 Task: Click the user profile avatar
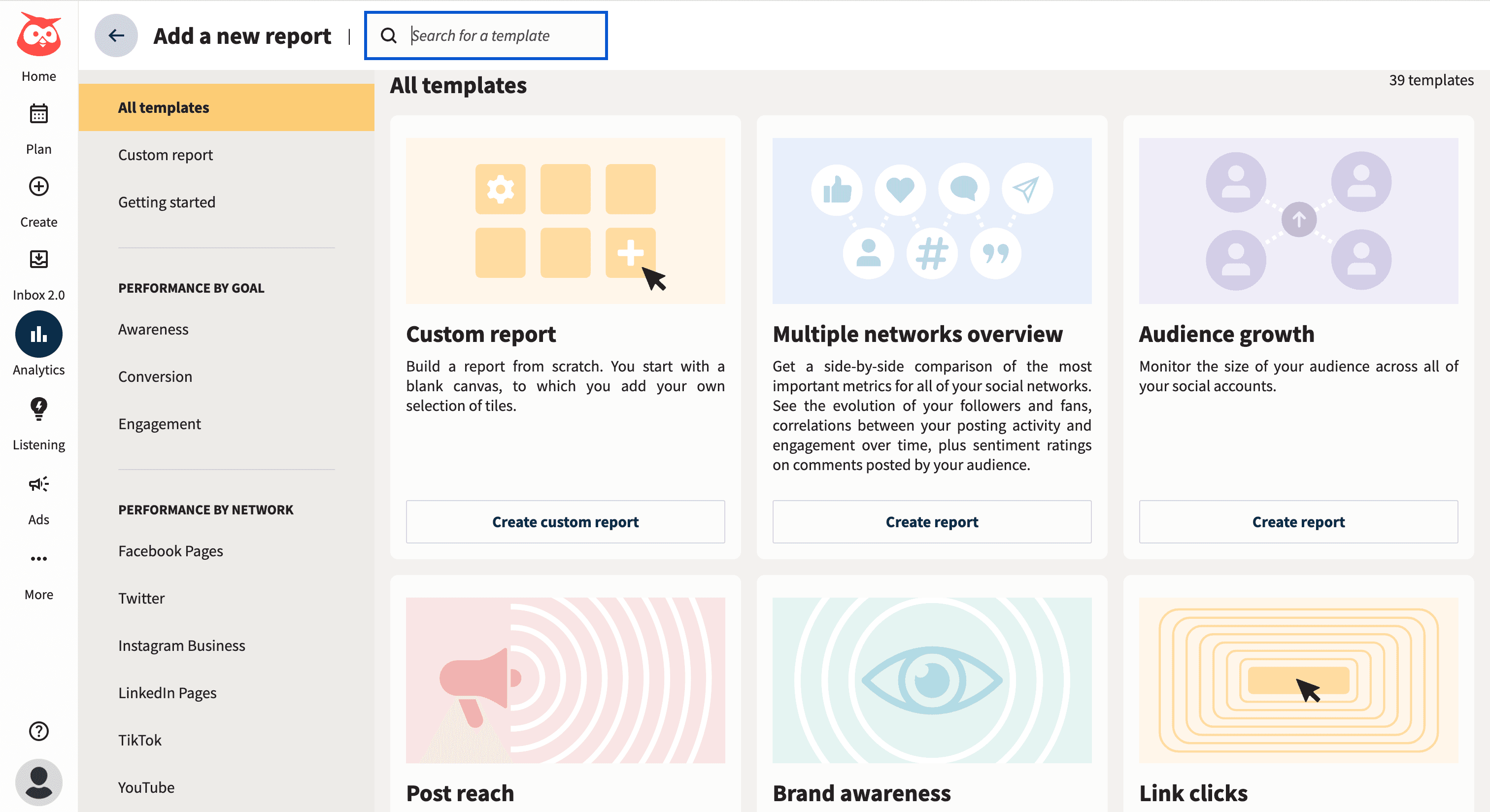click(39, 781)
